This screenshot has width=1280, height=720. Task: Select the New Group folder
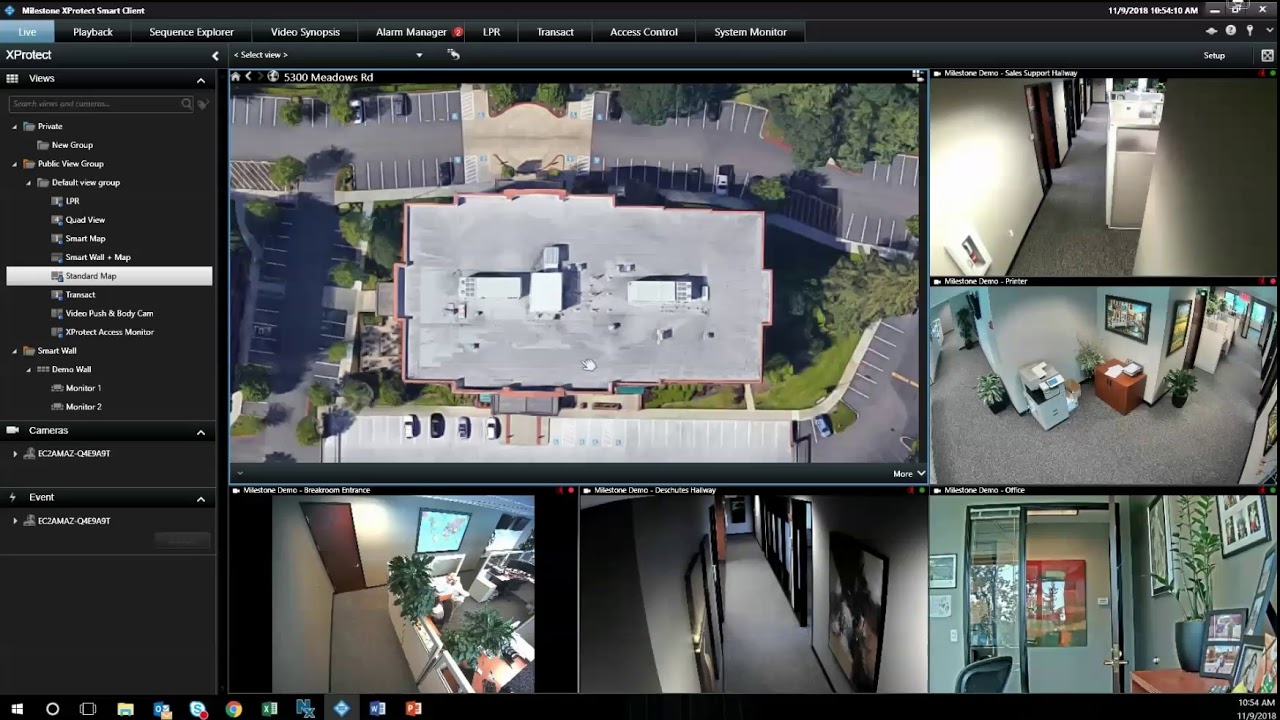[72, 146]
